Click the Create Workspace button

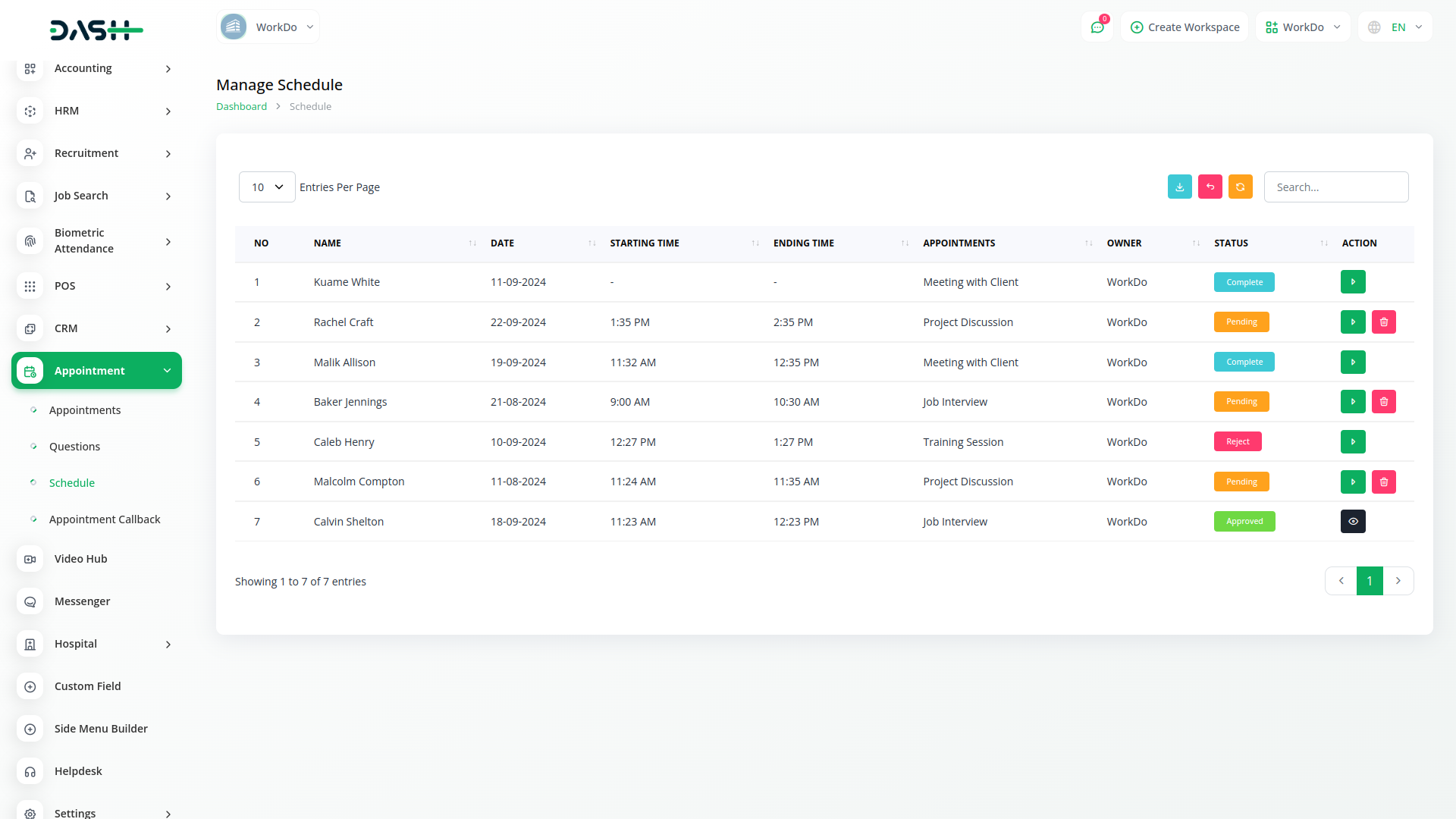pos(1185,27)
